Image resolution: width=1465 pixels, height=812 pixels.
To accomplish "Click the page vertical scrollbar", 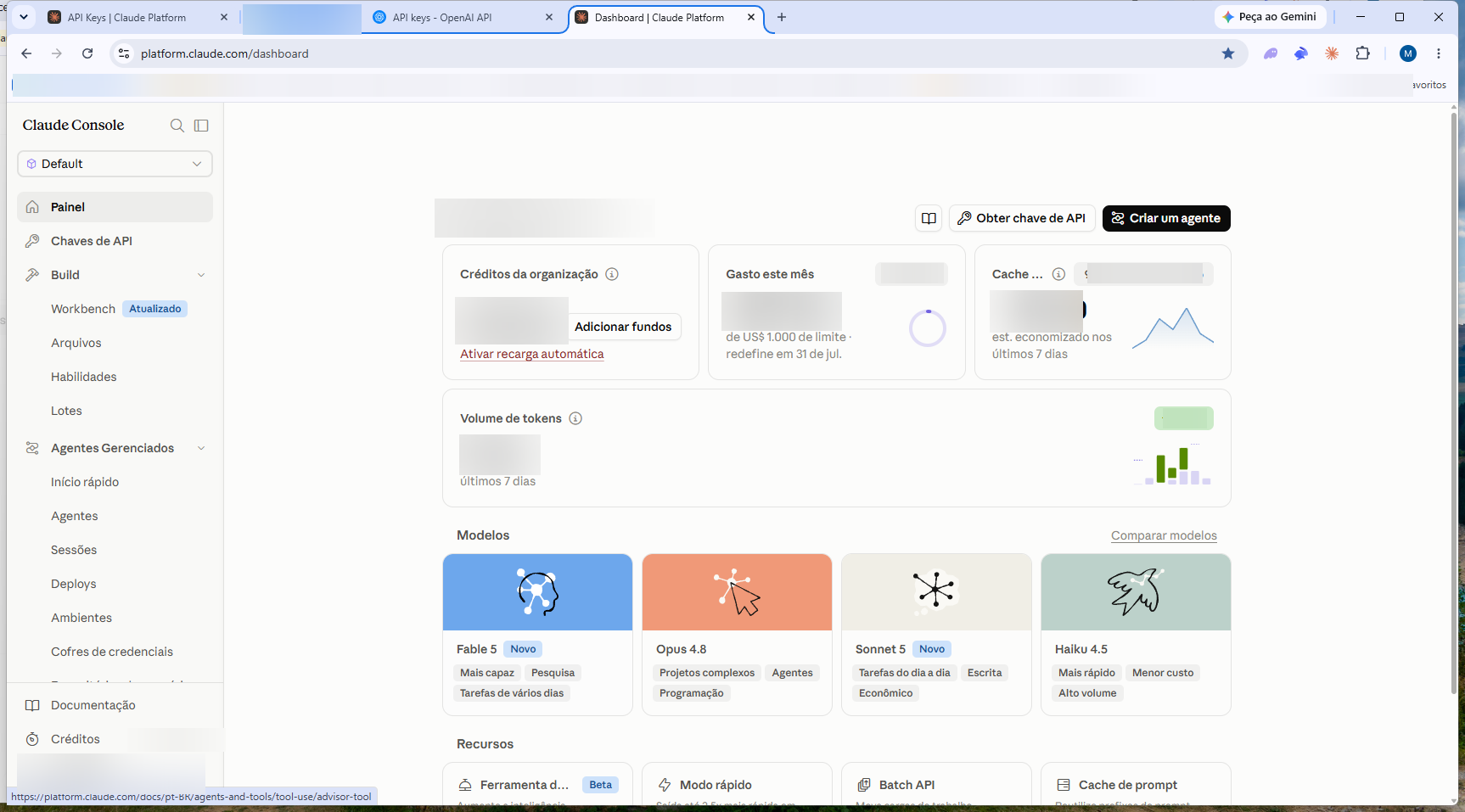I will pos(1453,403).
